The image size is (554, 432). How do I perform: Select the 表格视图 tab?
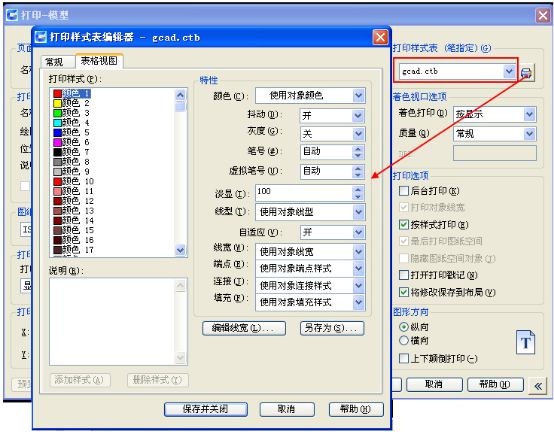click(x=99, y=61)
